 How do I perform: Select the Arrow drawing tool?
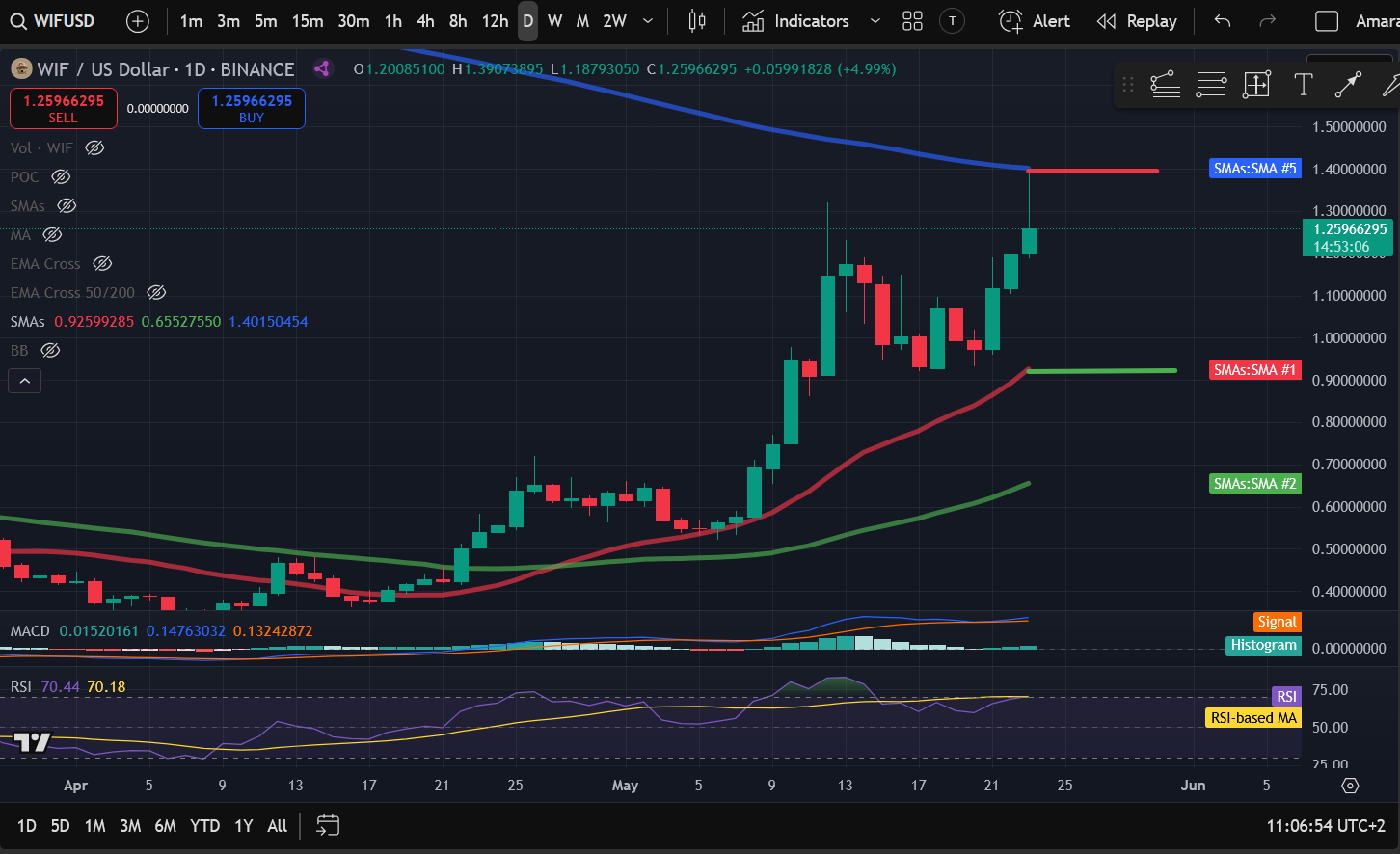tap(1348, 85)
